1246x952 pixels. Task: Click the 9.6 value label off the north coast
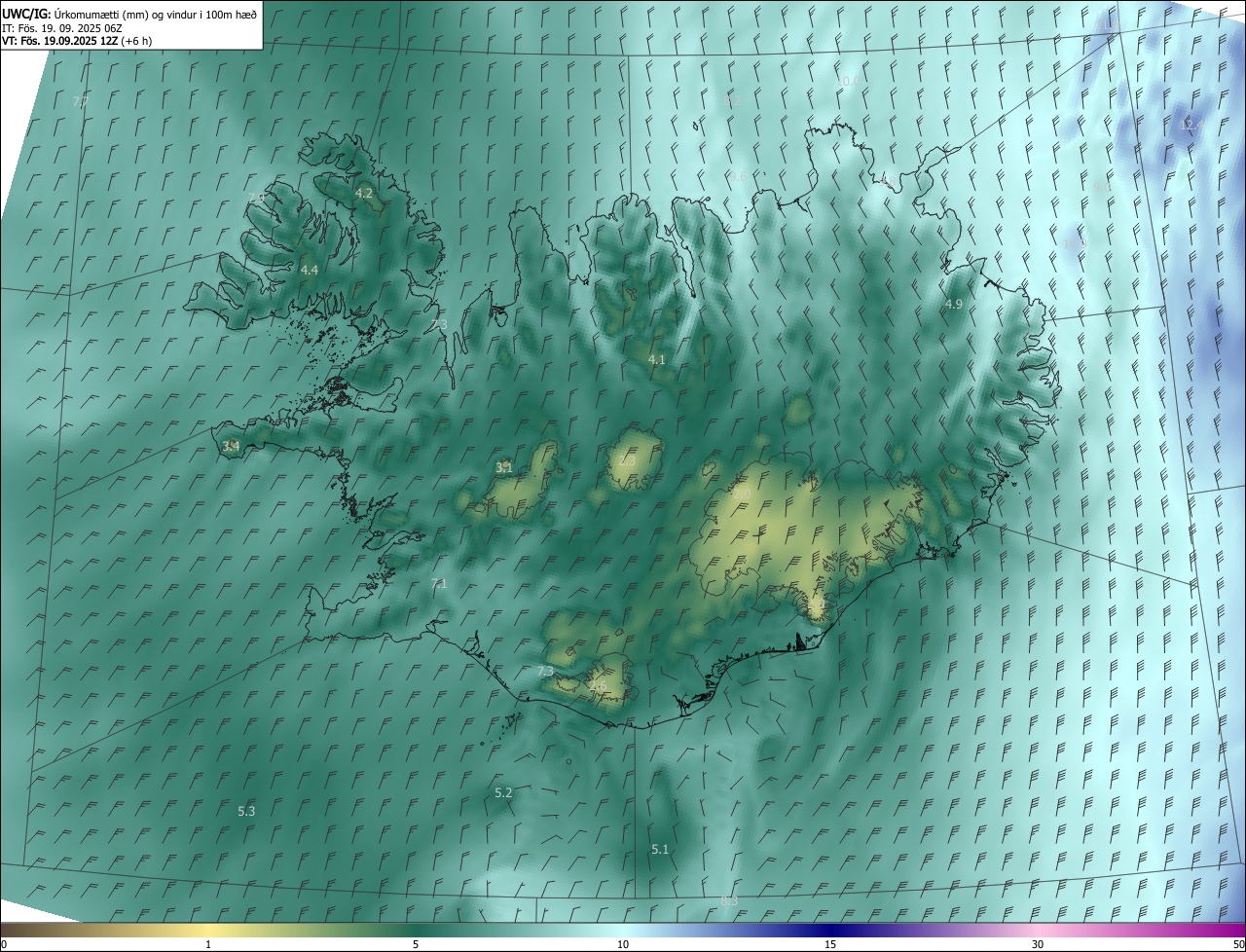(738, 177)
